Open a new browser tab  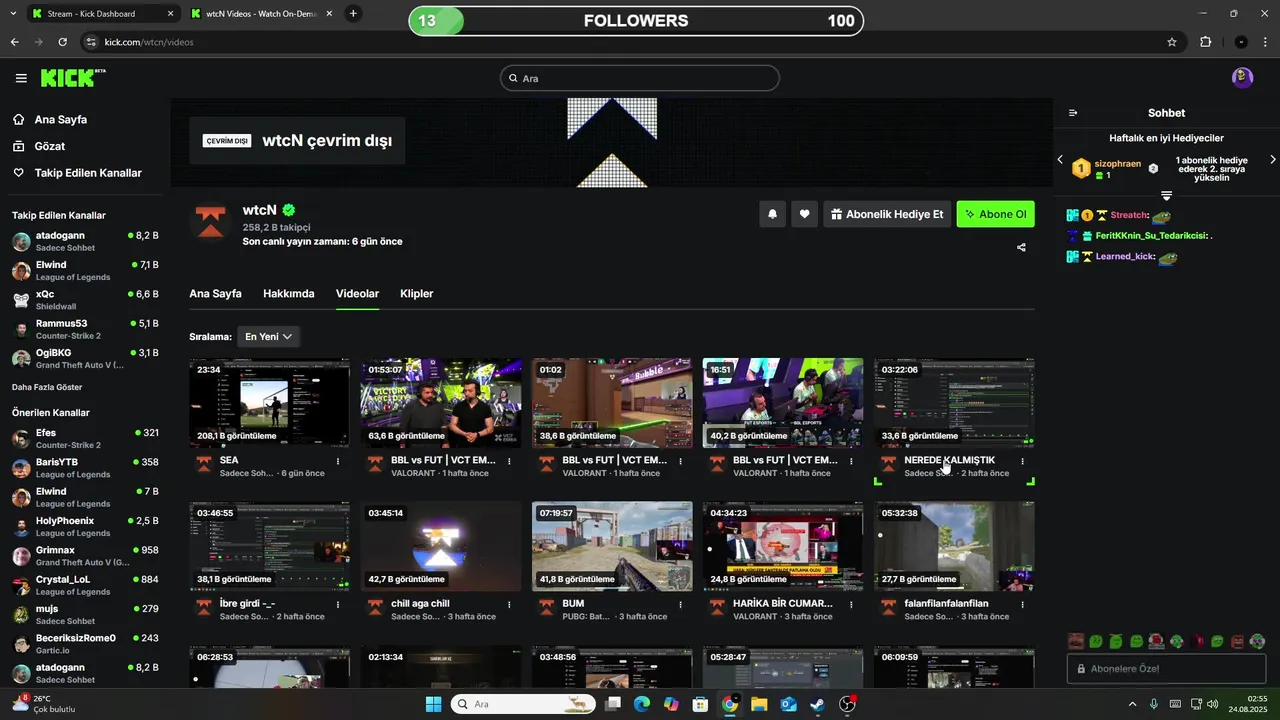click(353, 14)
